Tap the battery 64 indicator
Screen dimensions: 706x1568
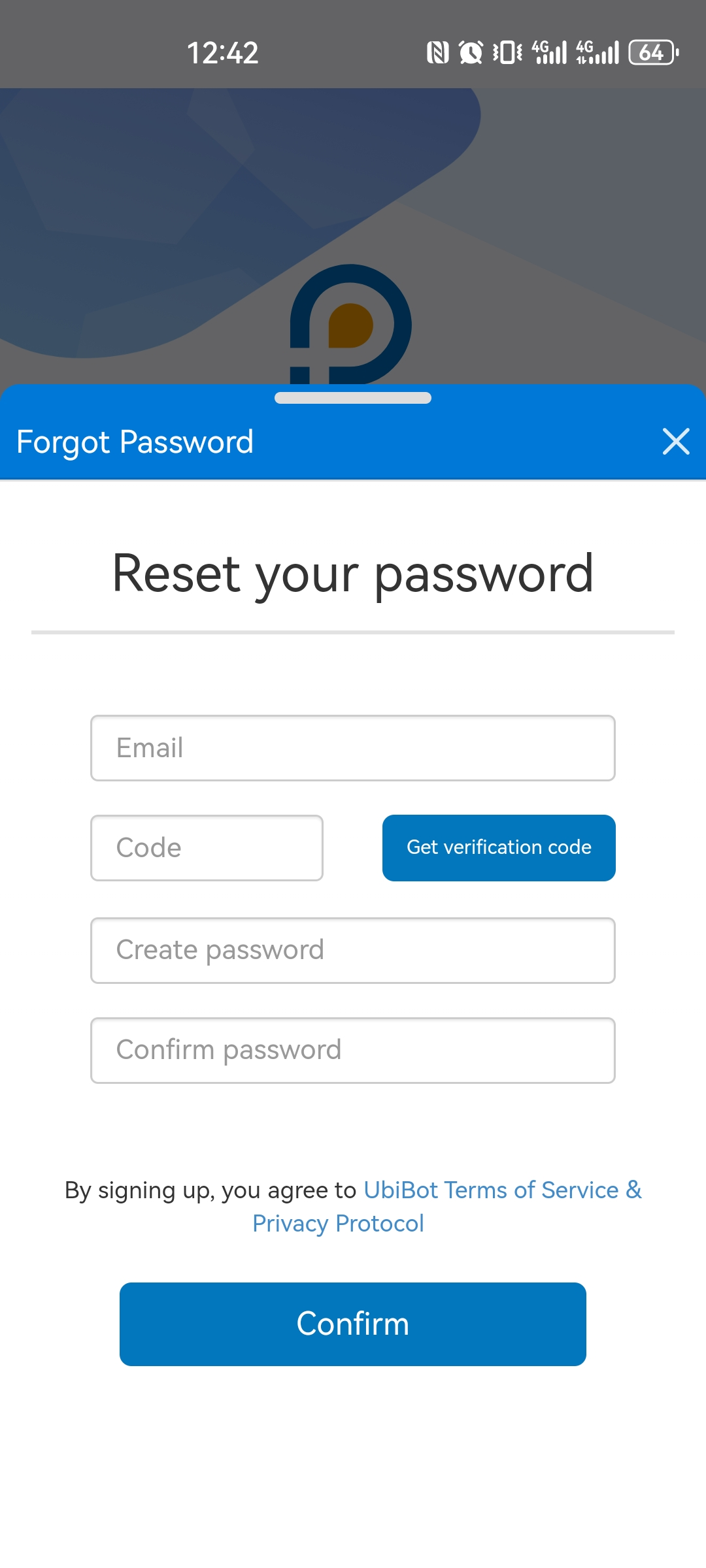click(654, 52)
